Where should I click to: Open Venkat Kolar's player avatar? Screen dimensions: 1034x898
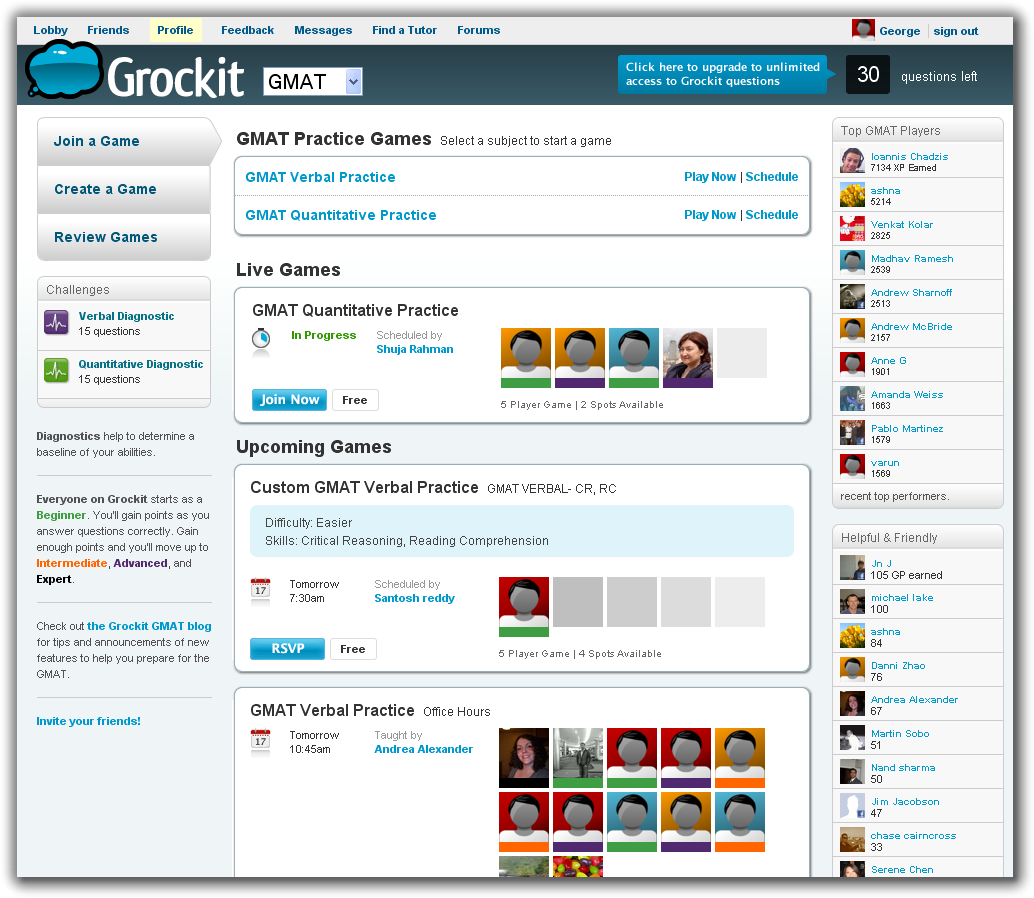click(852, 229)
